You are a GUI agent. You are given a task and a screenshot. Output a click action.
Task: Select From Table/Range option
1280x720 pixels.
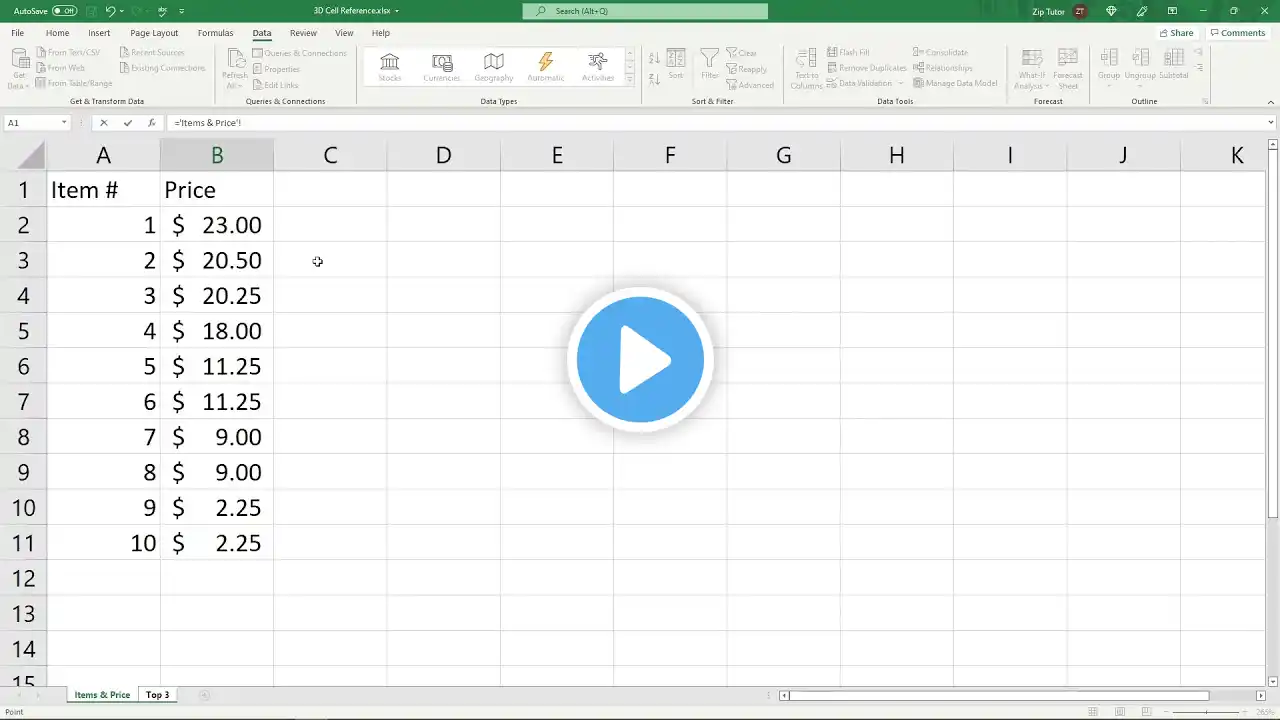(74, 84)
